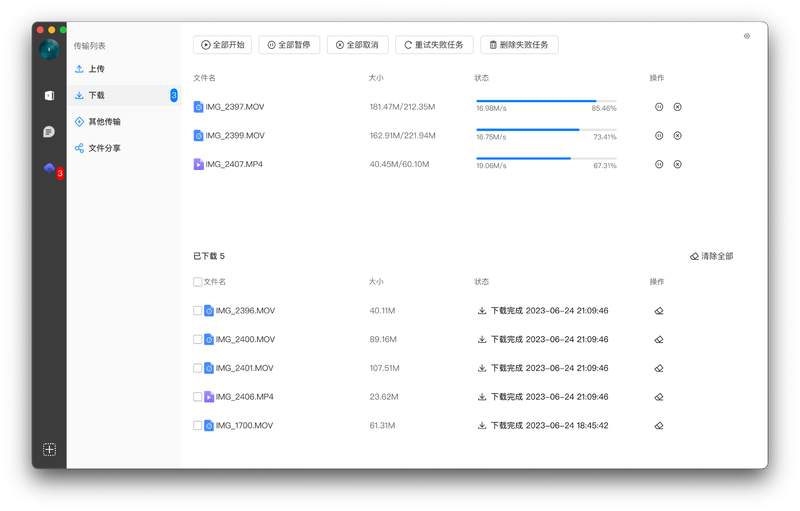The width and height of the screenshot is (800, 511).
Task: Click download-complete icon for IMG_1700.MOV
Action: pyautogui.click(x=481, y=425)
